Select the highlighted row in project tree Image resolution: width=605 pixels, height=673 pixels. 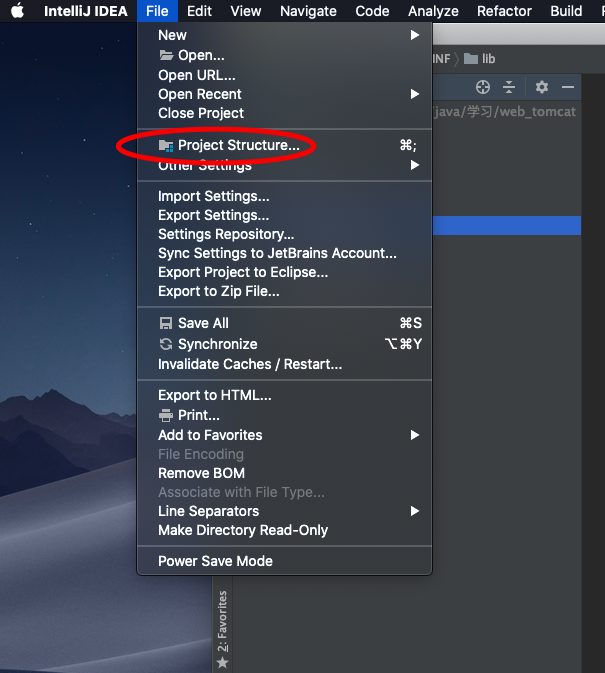(507, 225)
